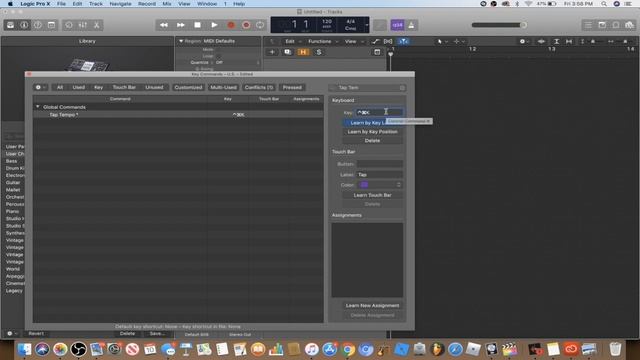Open the Browsers button at far right
640x360 pixels.
tap(629, 25)
